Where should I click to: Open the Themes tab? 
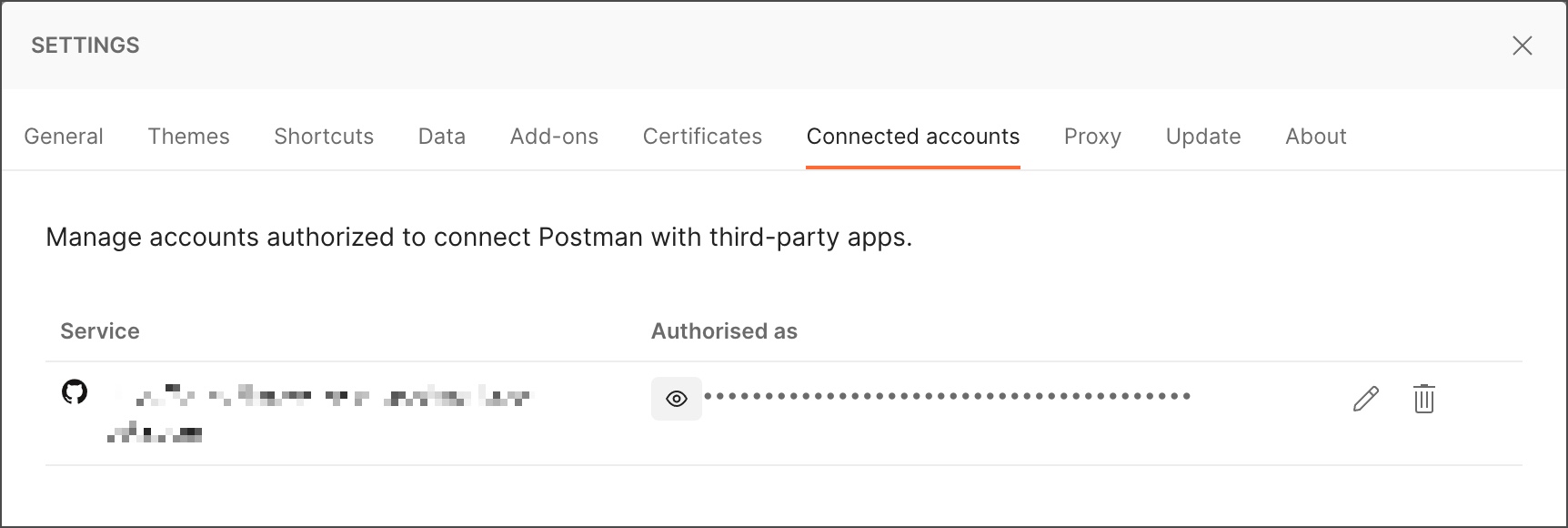click(x=188, y=137)
